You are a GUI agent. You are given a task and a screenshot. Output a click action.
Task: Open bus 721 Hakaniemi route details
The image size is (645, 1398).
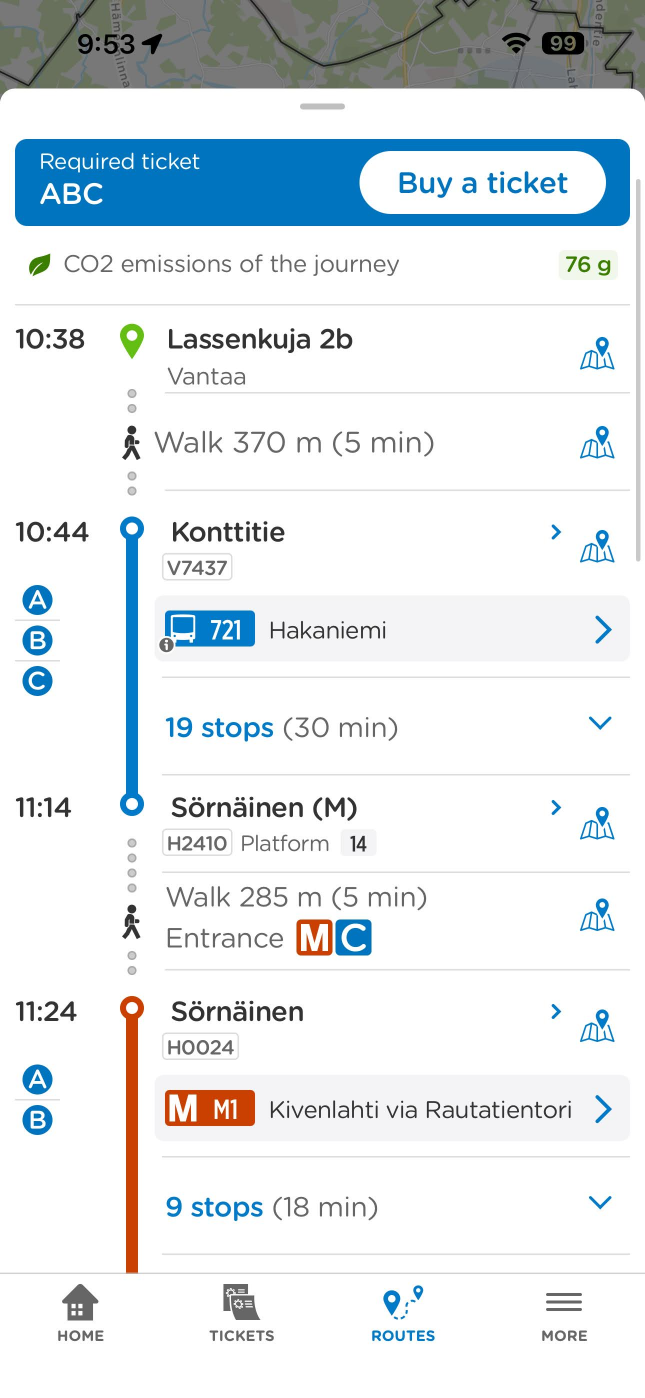(392, 629)
